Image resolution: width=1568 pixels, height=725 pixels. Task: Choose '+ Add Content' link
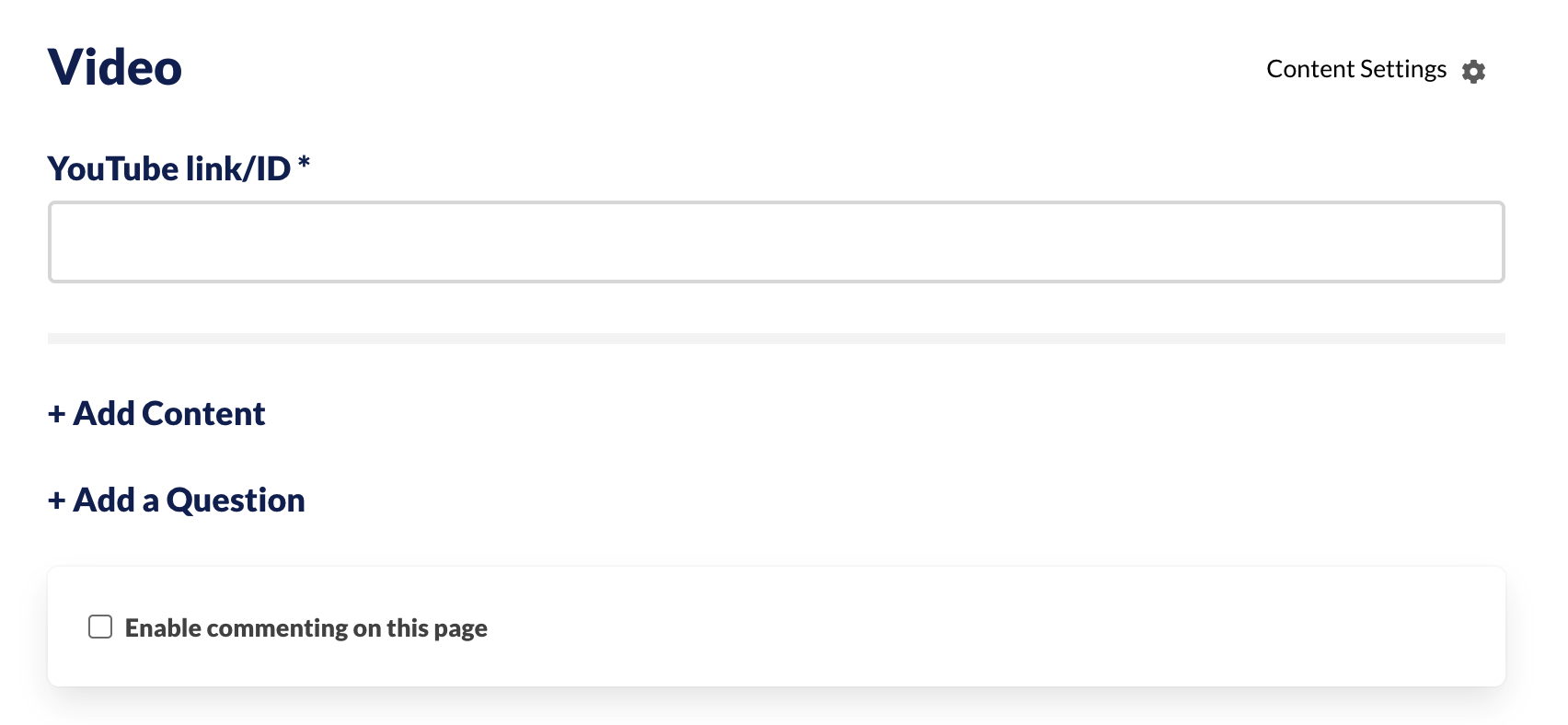point(156,414)
